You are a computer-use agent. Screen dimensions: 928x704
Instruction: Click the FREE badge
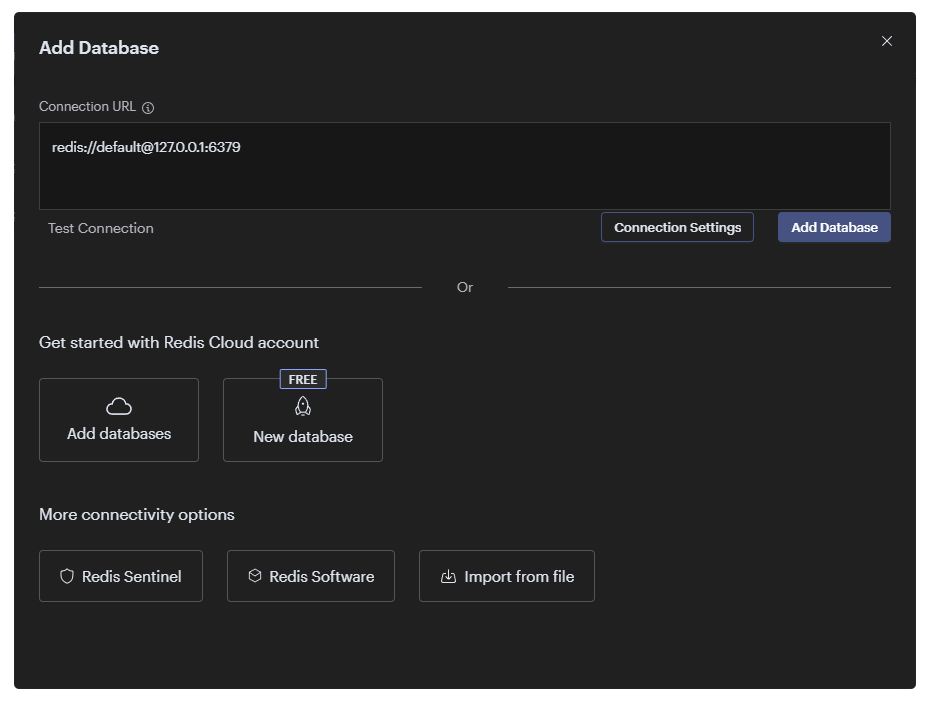point(303,379)
